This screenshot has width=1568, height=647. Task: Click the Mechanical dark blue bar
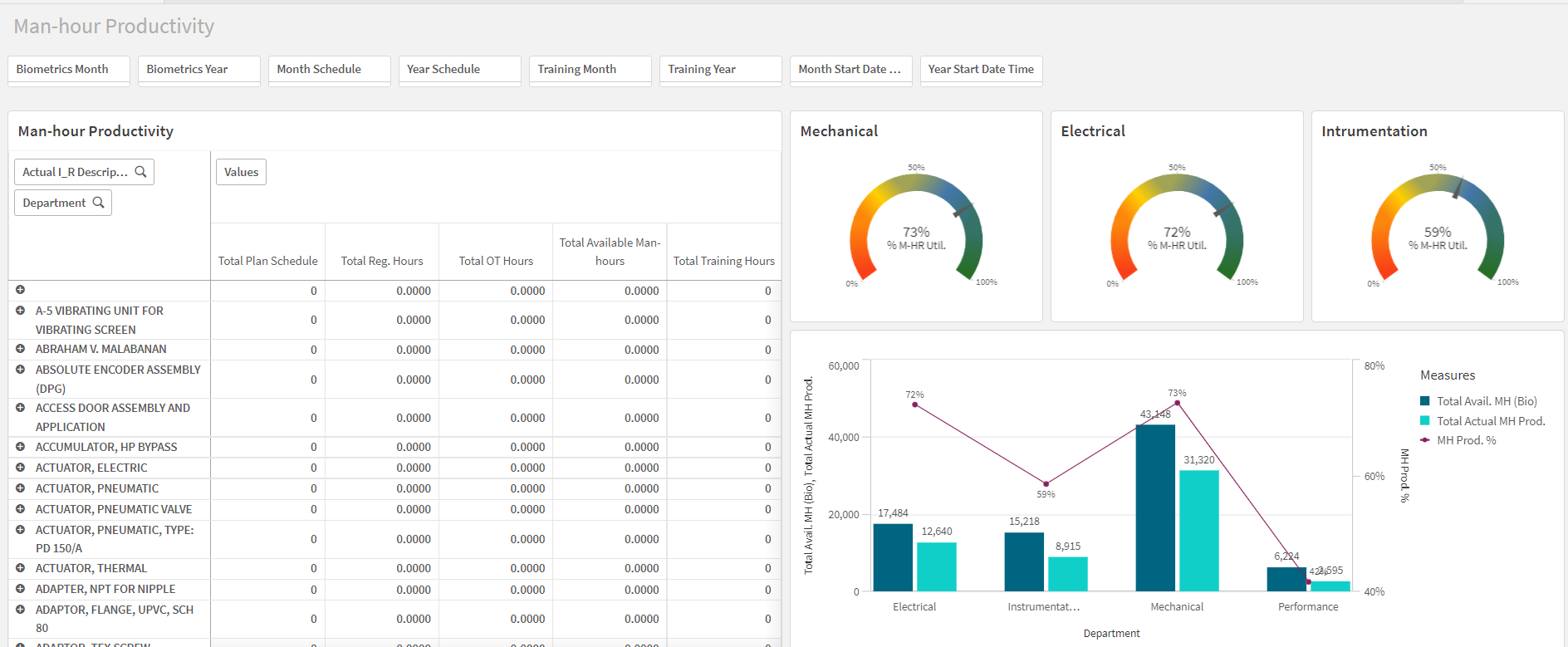[1155, 507]
